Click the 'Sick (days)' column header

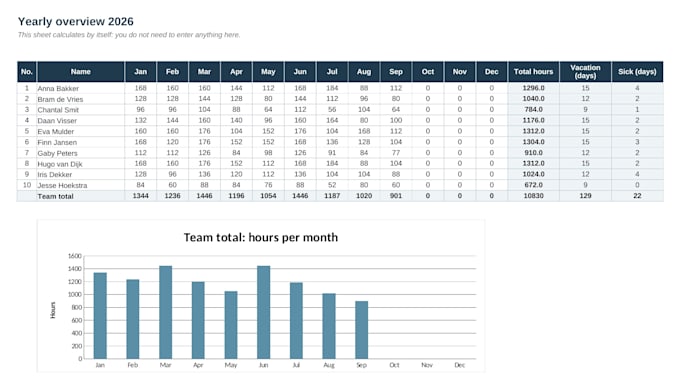pos(637,72)
